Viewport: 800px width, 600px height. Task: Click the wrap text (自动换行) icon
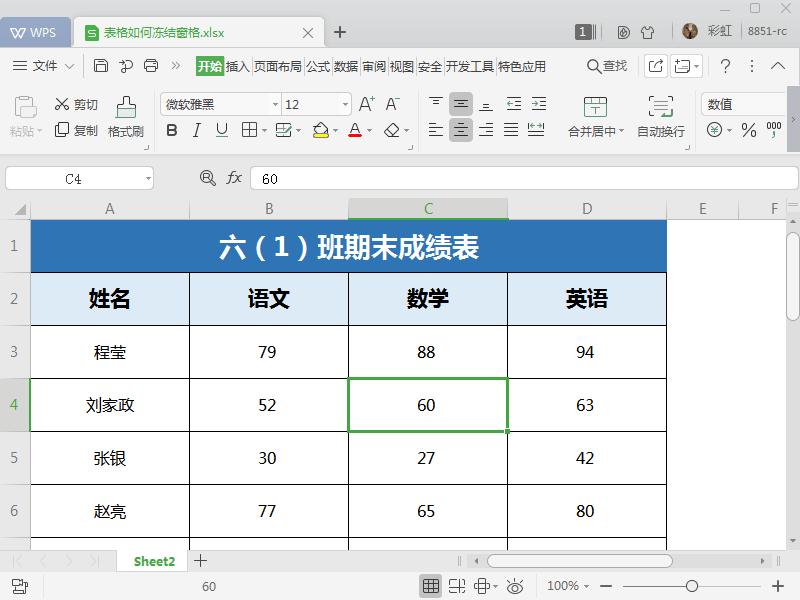(x=660, y=113)
